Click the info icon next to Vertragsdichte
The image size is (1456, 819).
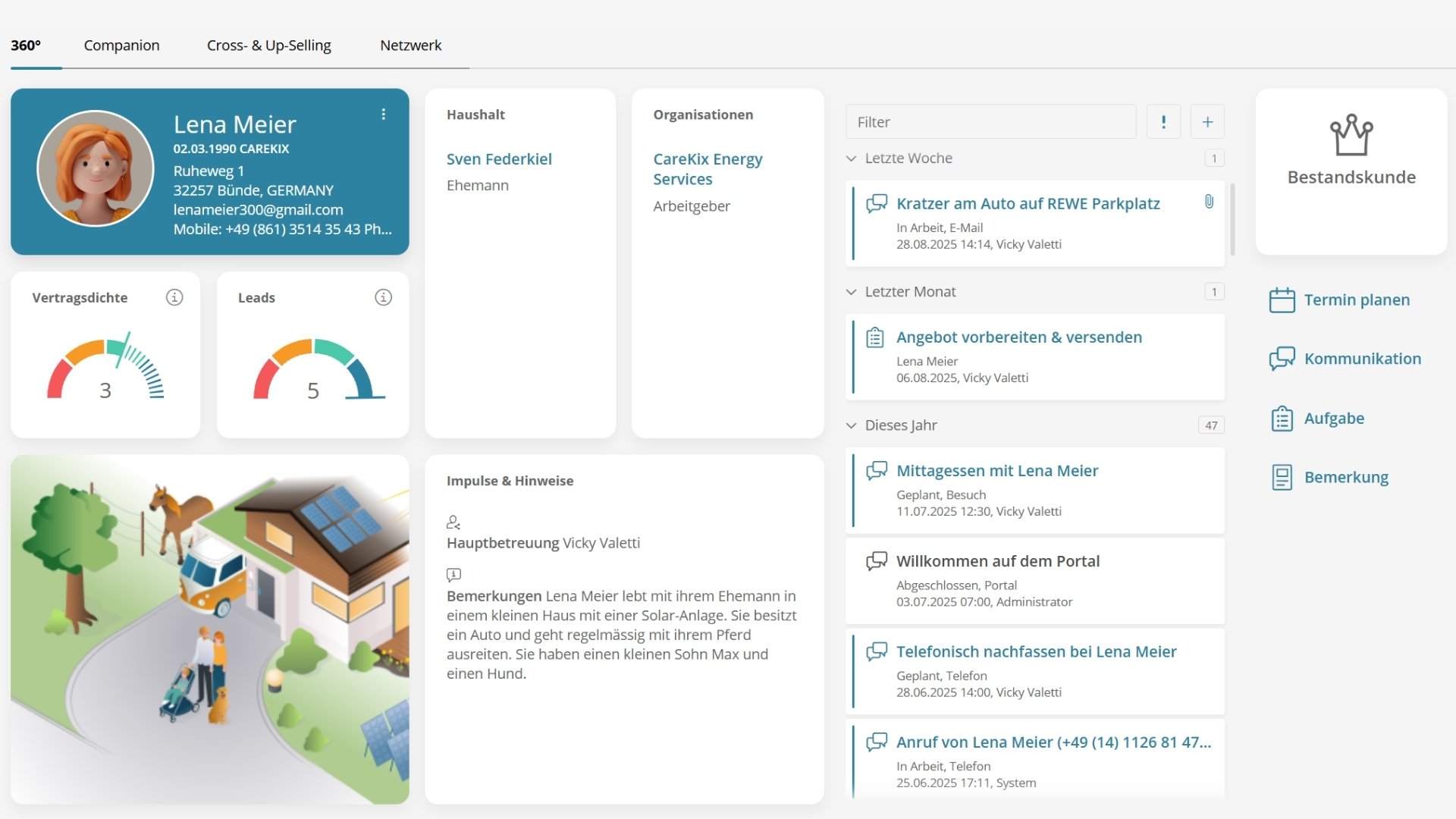point(174,297)
